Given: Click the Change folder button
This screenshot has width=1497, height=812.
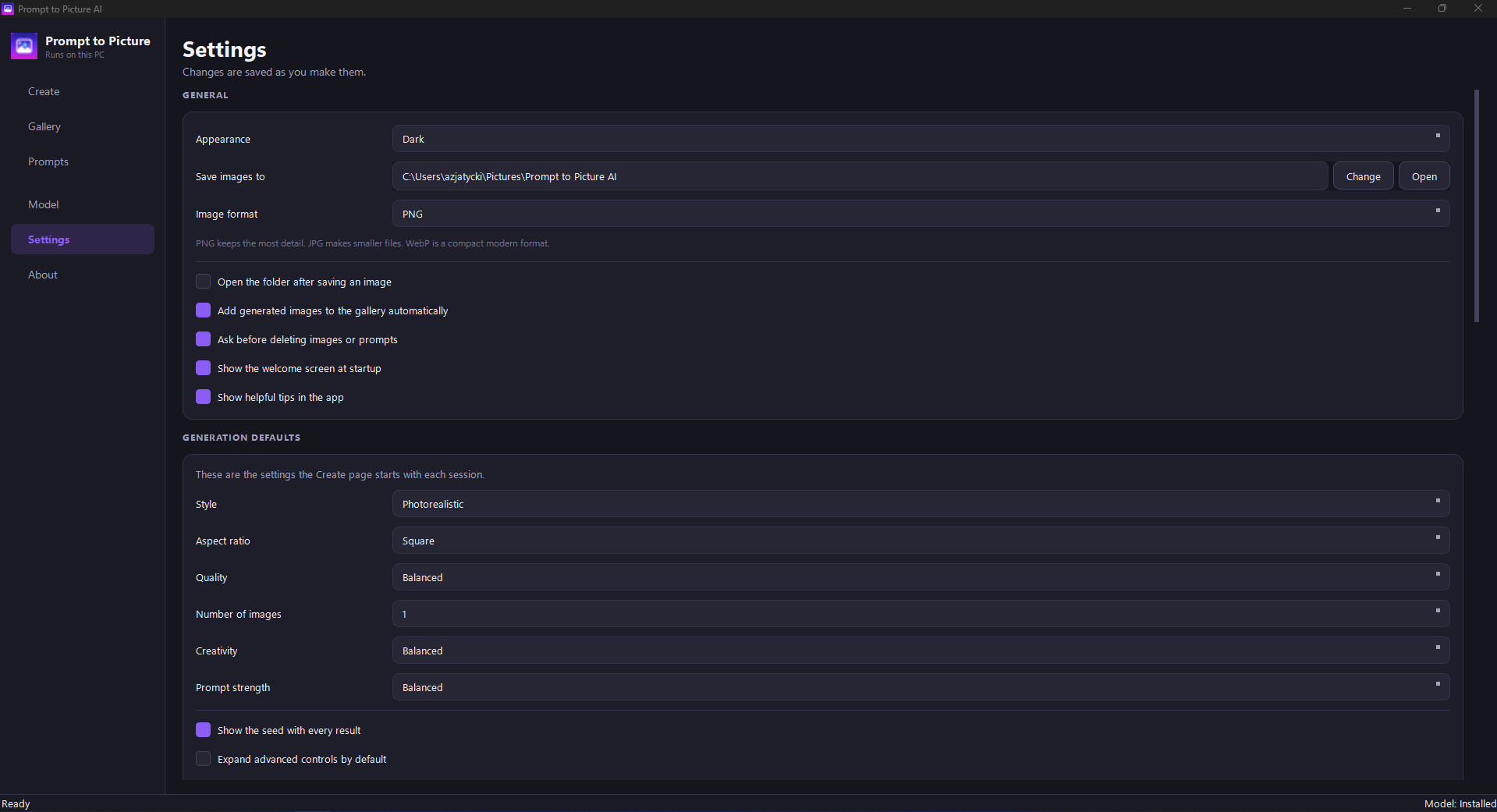Looking at the screenshot, I should tap(1363, 176).
